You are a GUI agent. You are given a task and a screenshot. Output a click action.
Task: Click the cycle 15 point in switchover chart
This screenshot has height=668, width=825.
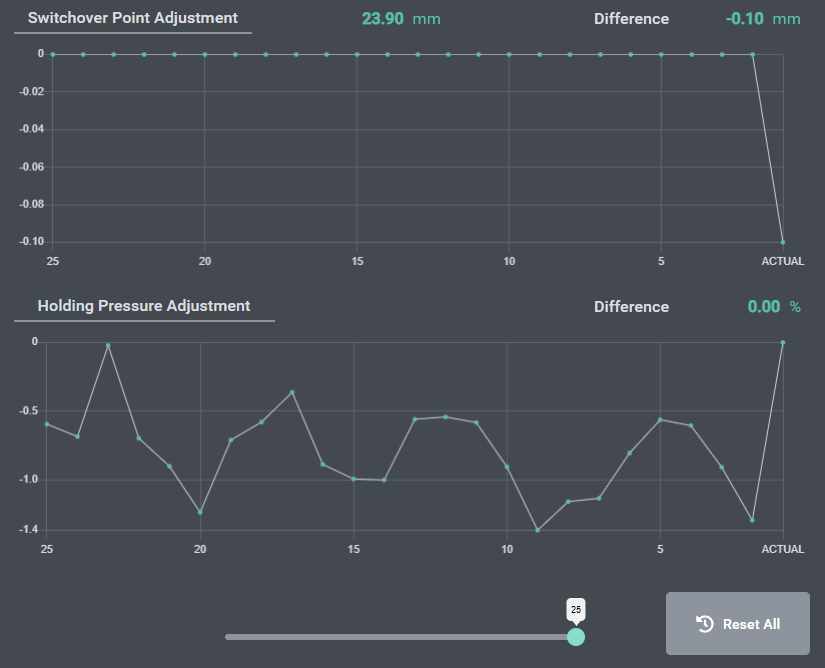click(x=357, y=54)
